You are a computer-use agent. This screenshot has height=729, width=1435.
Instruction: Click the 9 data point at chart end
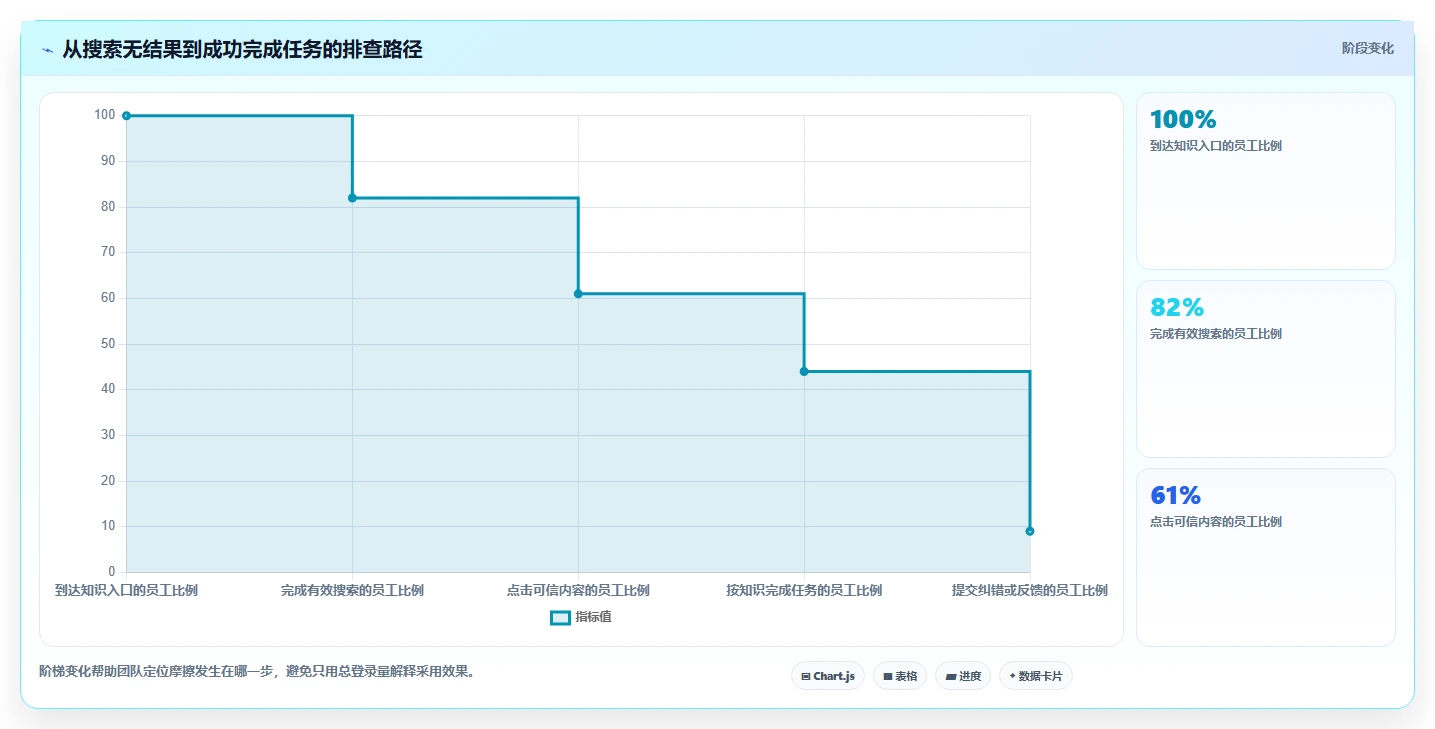click(1030, 531)
